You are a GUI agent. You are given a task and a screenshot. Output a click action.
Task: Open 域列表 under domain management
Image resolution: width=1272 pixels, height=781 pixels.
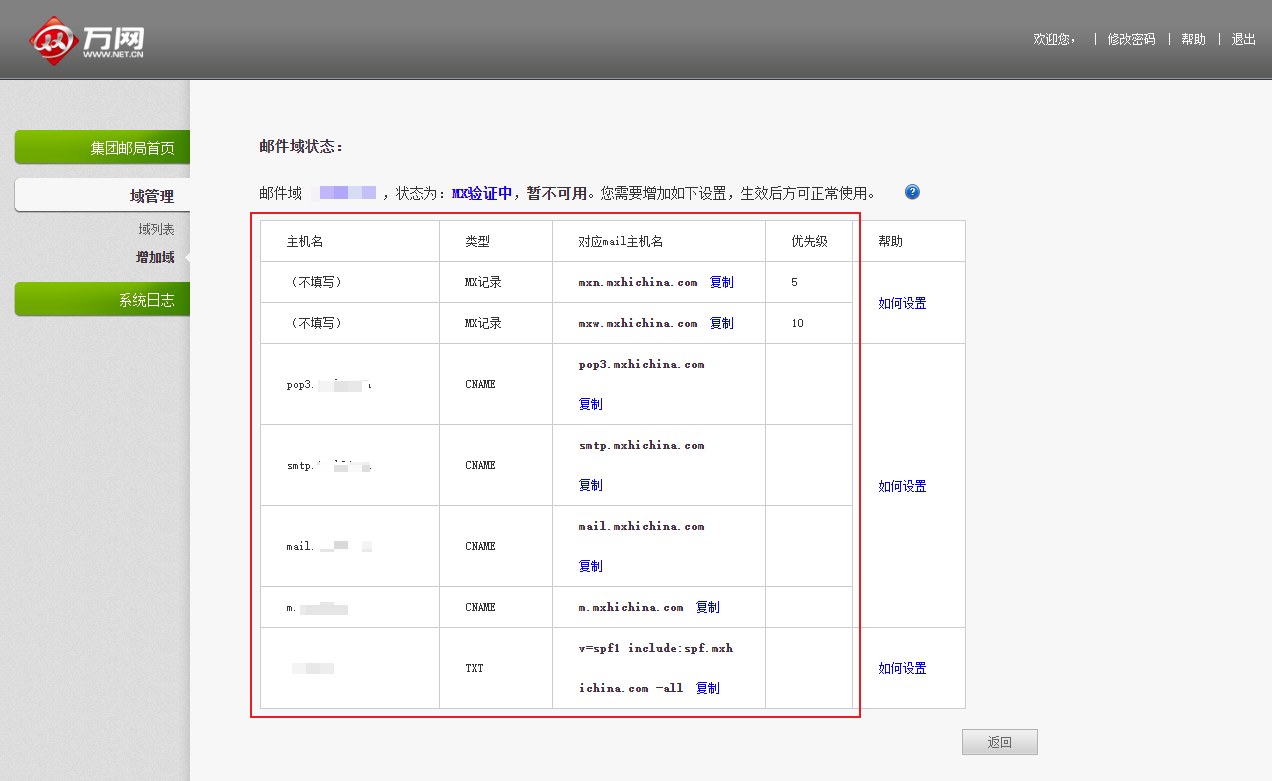pyautogui.click(x=156, y=227)
